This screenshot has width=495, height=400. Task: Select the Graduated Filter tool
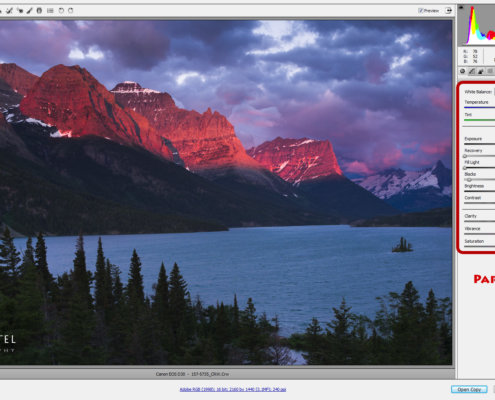(x=39, y=11)
